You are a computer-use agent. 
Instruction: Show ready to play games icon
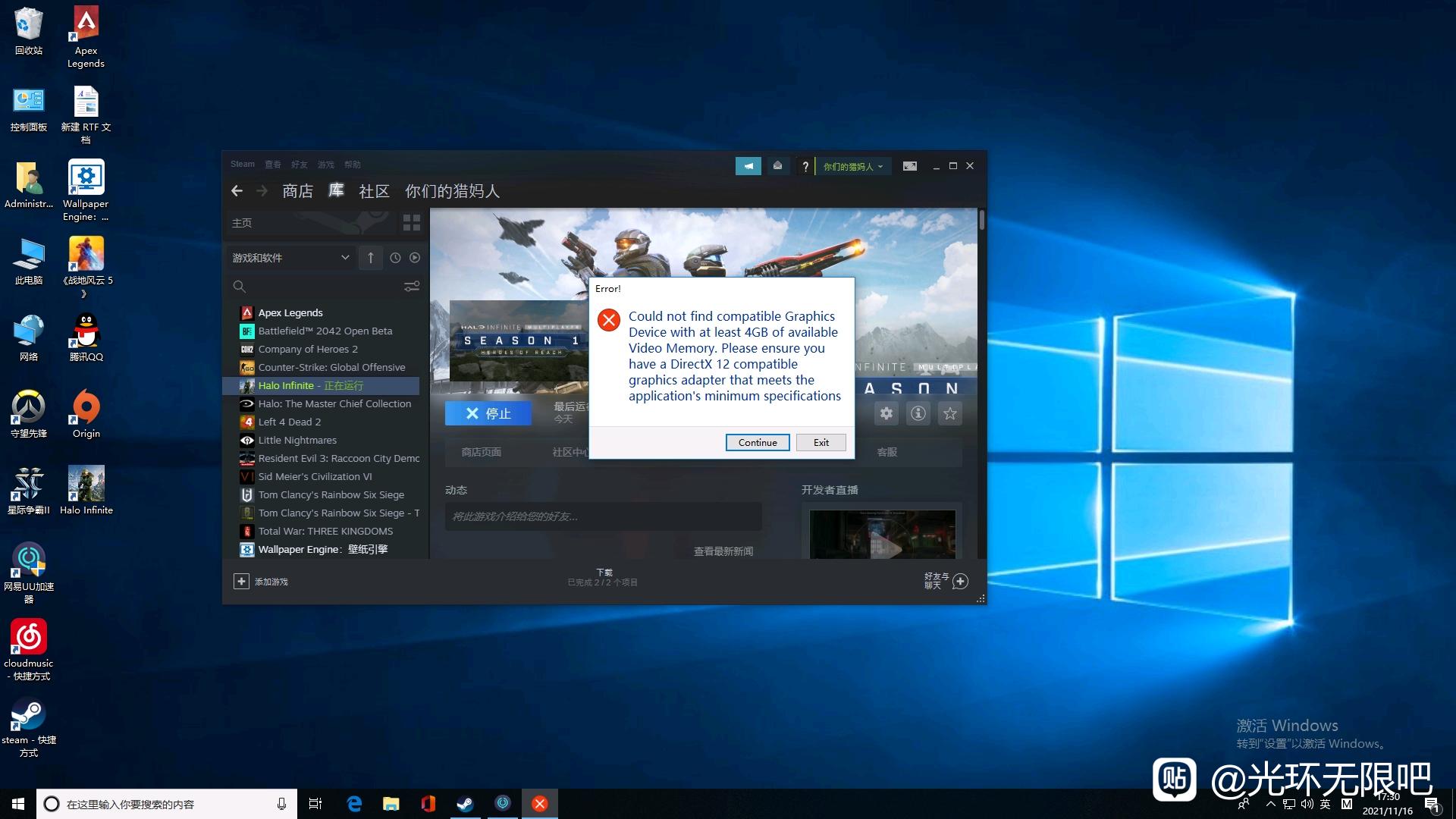click(415, 258)
